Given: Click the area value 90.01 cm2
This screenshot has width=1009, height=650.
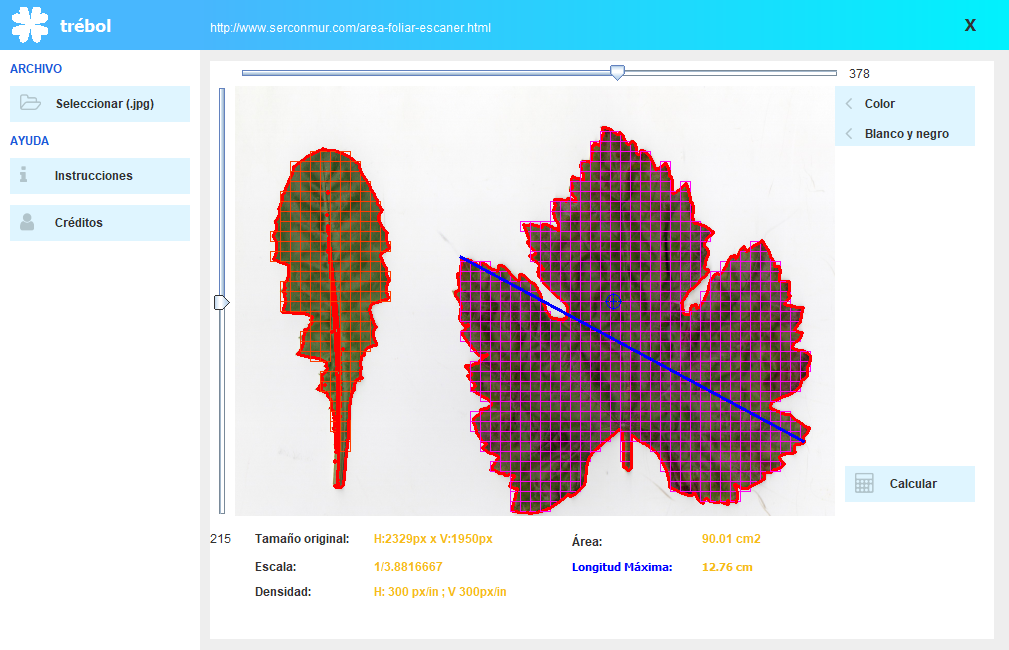Looking at the screenshot, I should coord(731,539).
